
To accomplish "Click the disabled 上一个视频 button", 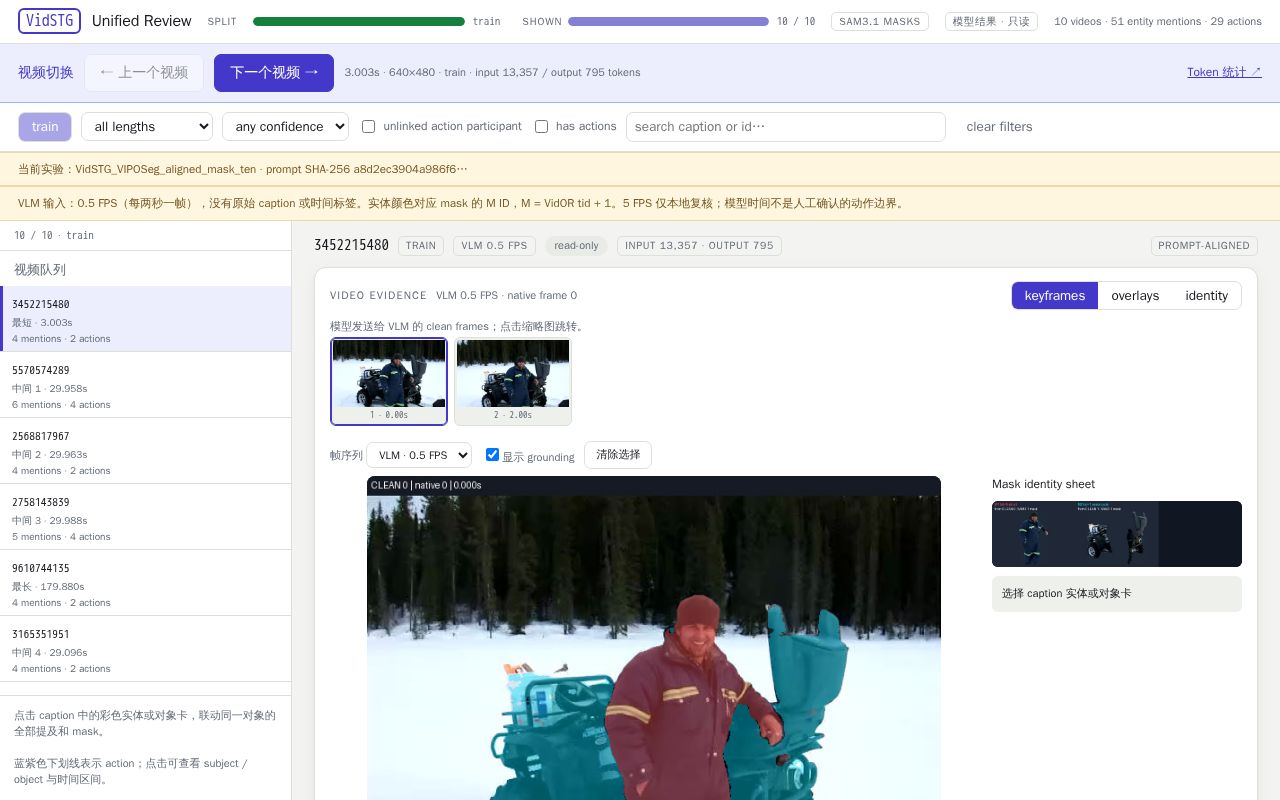I will click(x=144, y=73).
